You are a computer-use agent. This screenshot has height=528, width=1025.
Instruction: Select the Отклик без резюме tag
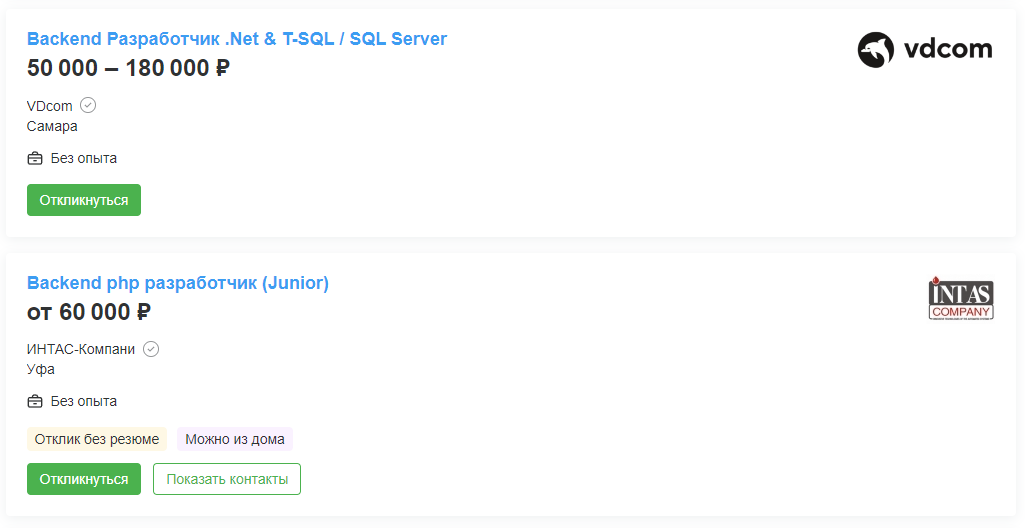coord(97,439)
